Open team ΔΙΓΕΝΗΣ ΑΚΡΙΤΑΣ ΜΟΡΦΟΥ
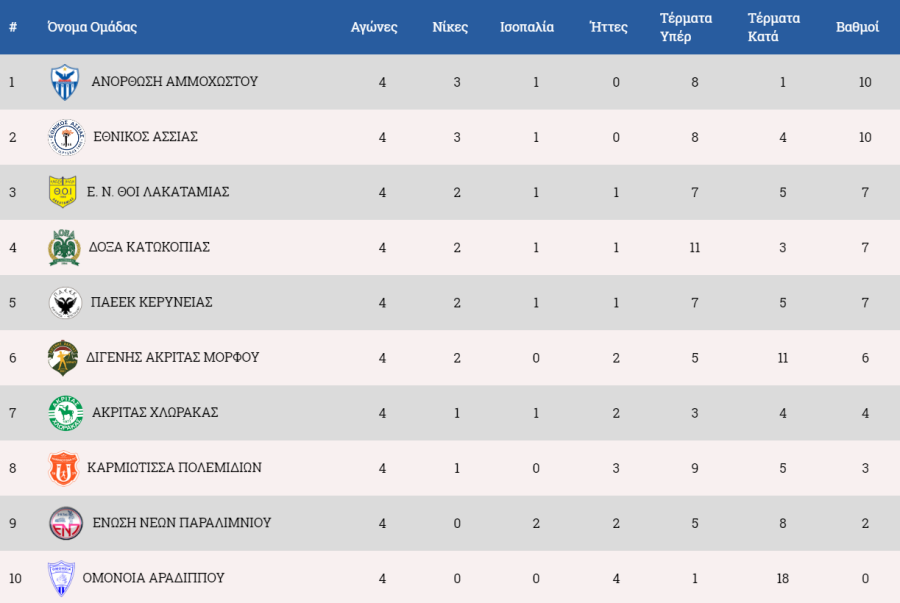900x603 pixels. click(173, 357)
